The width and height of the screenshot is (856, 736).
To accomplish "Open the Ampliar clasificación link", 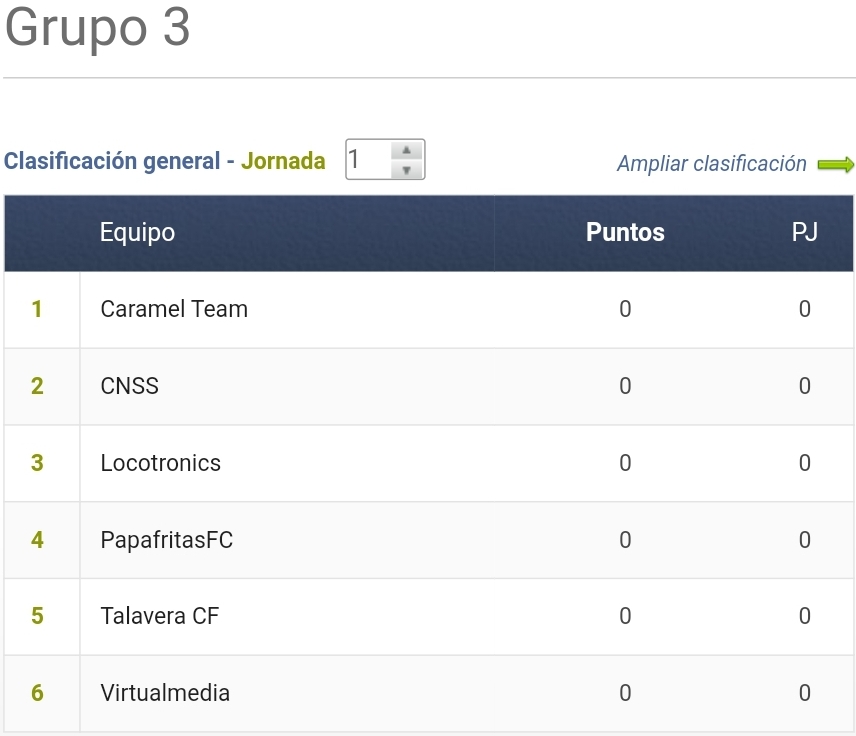I will pos(711,164).
